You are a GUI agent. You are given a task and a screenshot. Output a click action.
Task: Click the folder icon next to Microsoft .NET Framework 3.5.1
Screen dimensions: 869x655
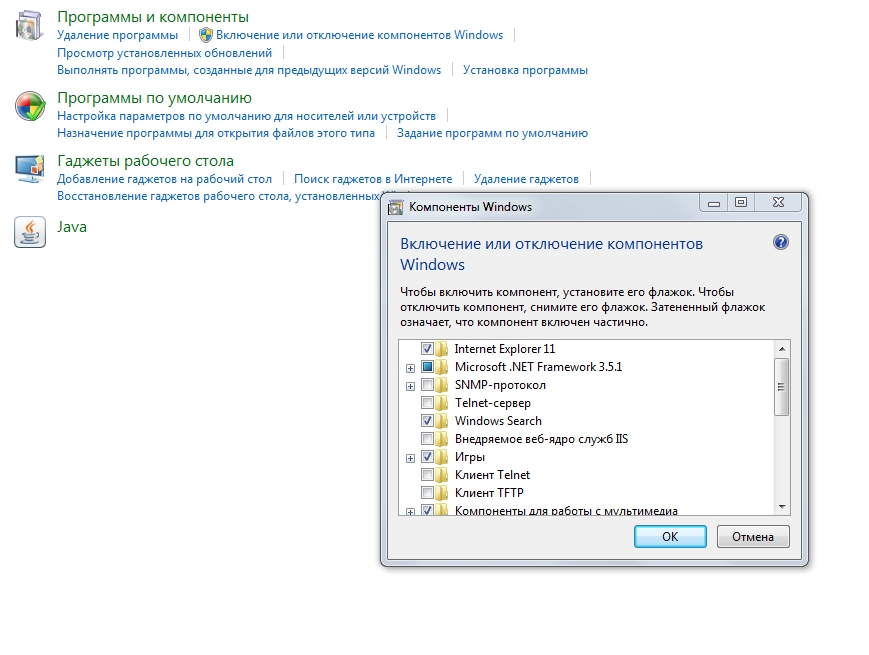tap(442, 367)
